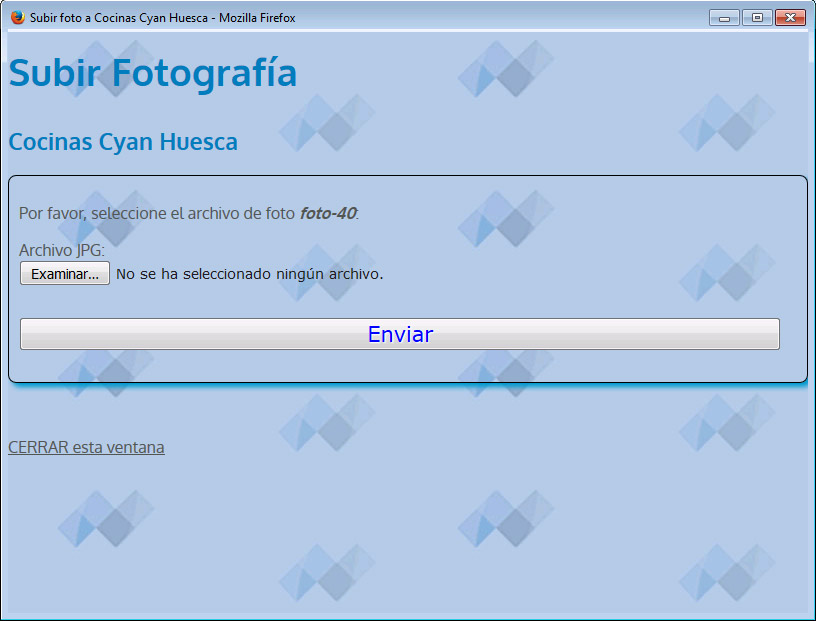Maximize the Firefox upload window
This screenshot has height=621, width=816.
pos(757,18)
